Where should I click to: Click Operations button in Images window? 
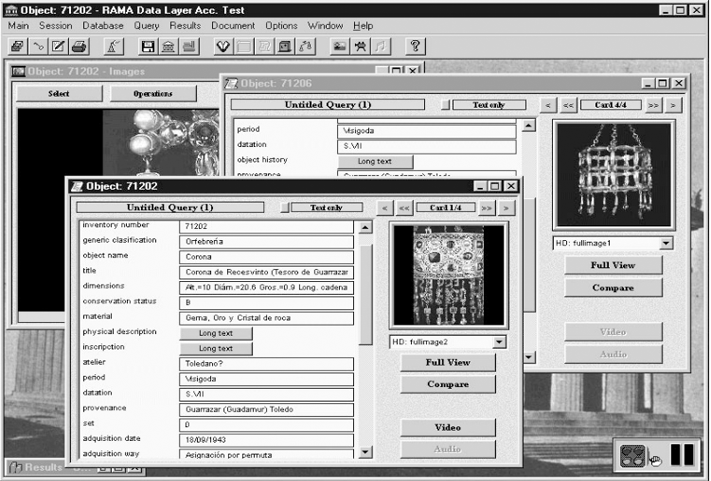click(153, 93)
